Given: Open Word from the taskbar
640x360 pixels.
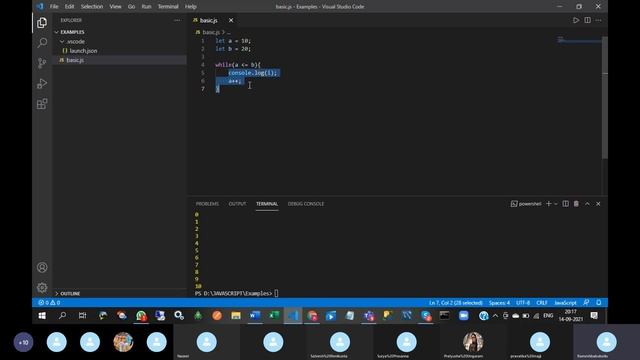Looking at the screenshot, I should [255, 316].
